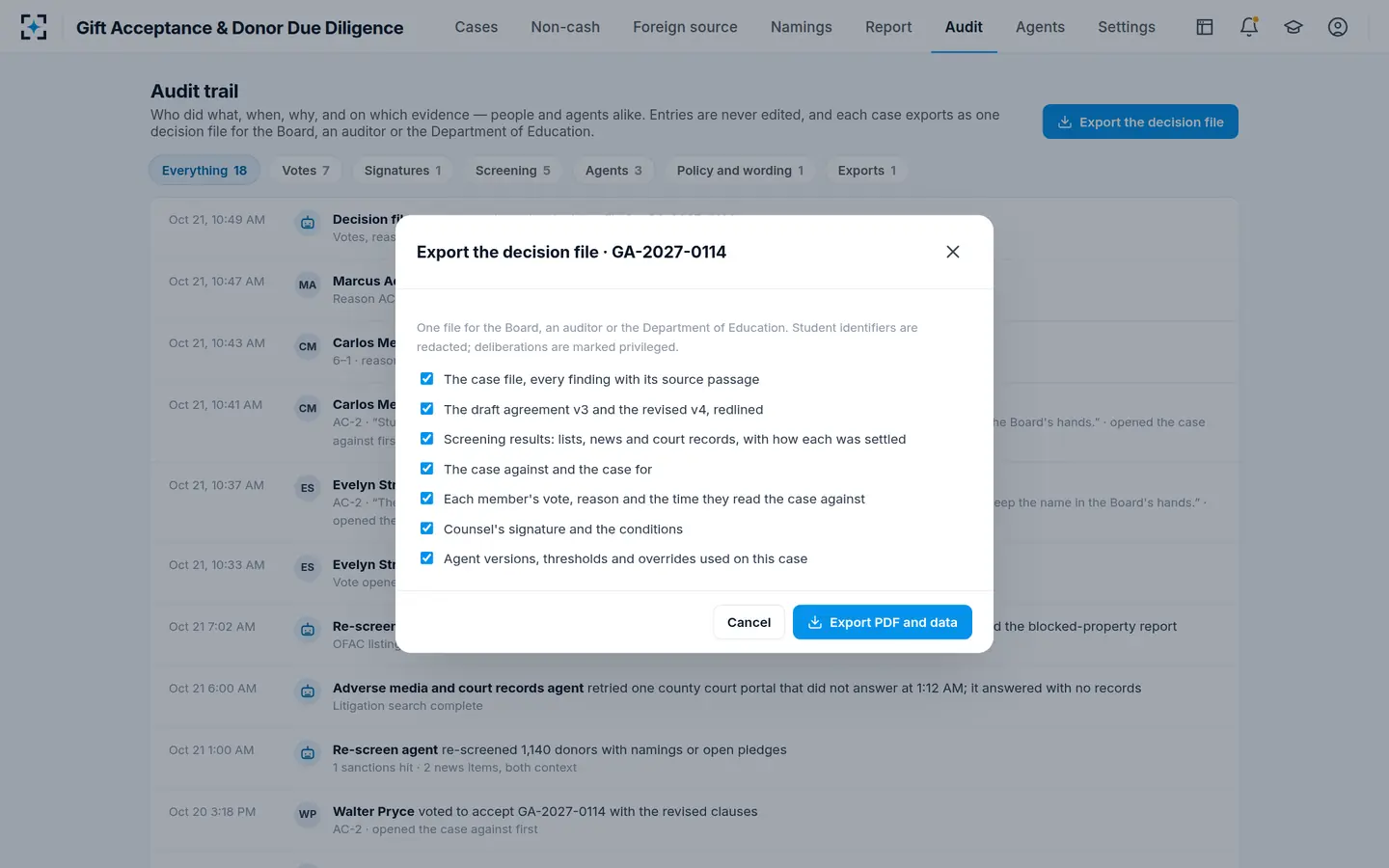Filter by Policy and wording 1

[741, 171]
